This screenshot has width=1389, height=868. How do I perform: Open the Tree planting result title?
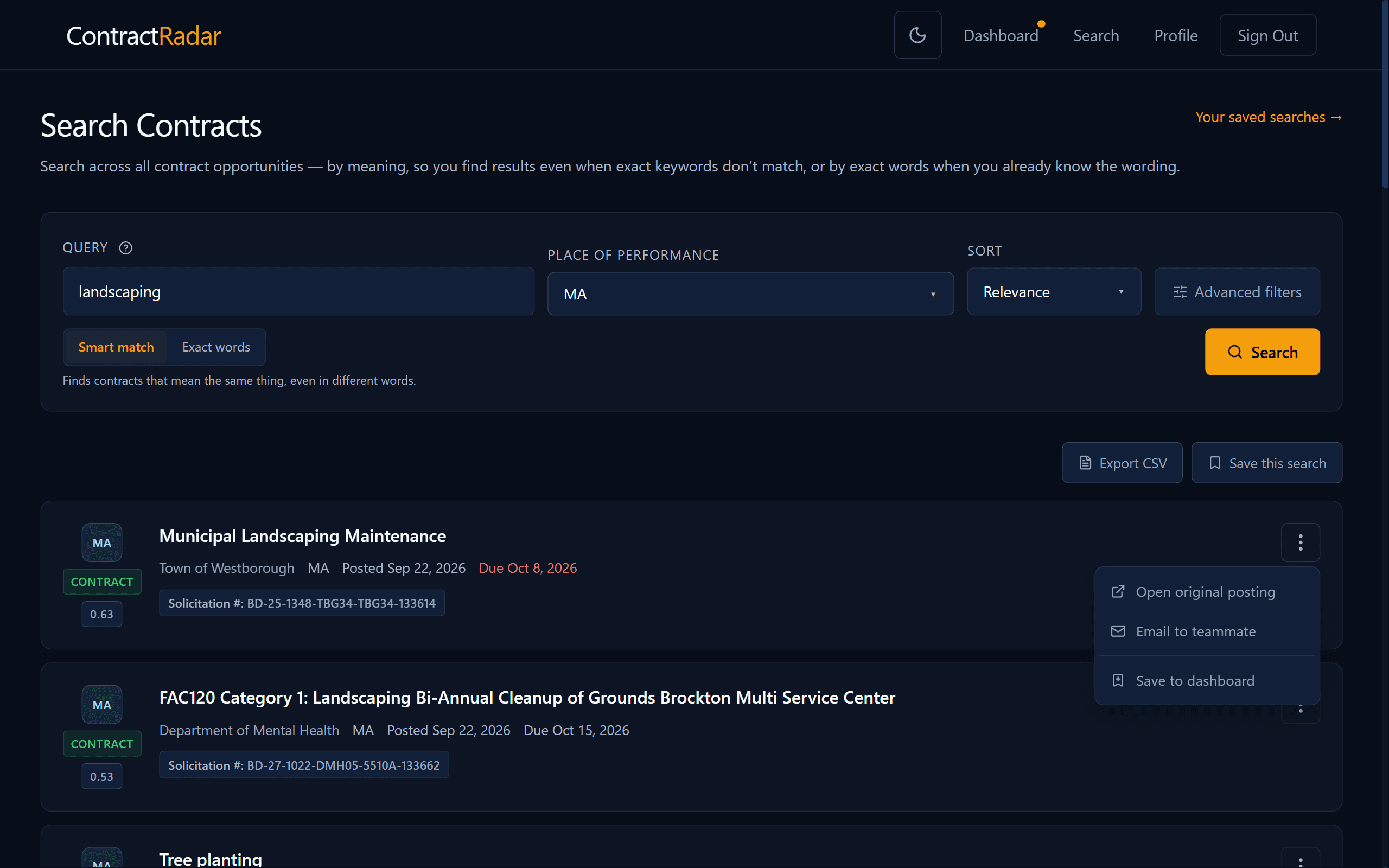pyautogui.click(x=211, y=859)
